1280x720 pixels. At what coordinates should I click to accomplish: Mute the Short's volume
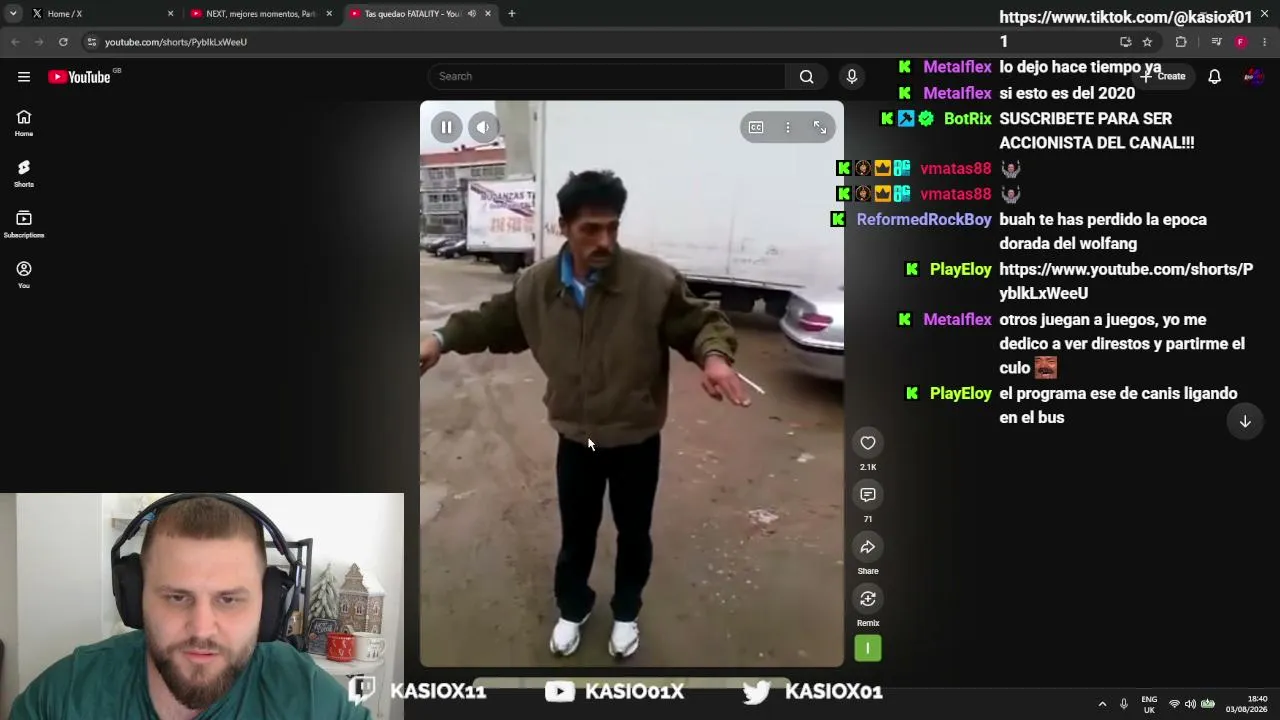pyautogui.click(x=483, y=127)
